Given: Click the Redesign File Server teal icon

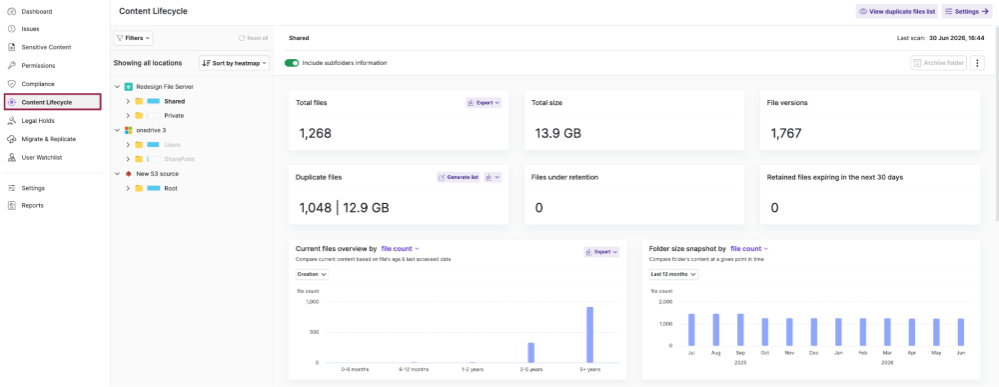Looking at the screenshot, I should tap(128, 86).
